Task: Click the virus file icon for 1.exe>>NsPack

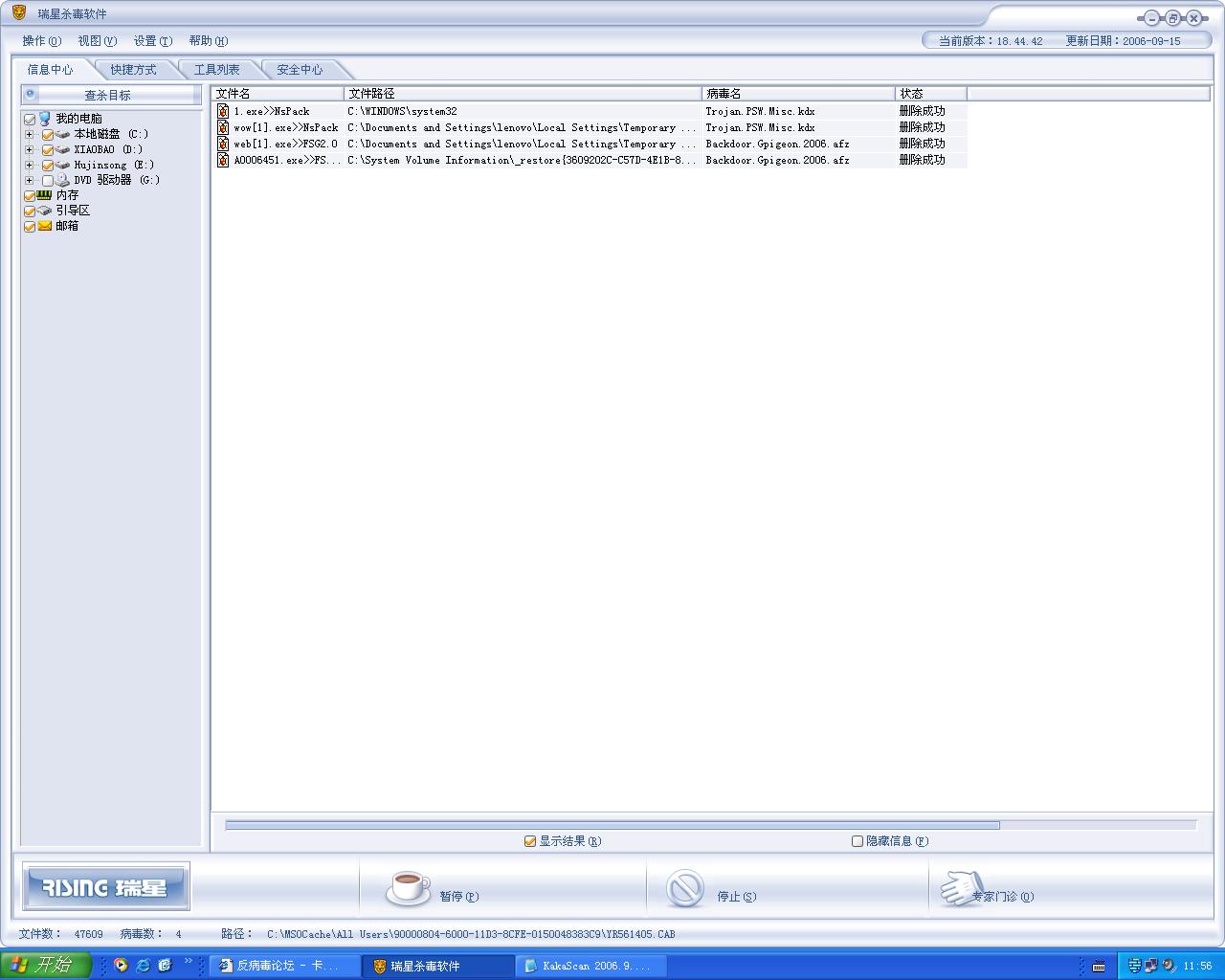Action: [223, 111]
